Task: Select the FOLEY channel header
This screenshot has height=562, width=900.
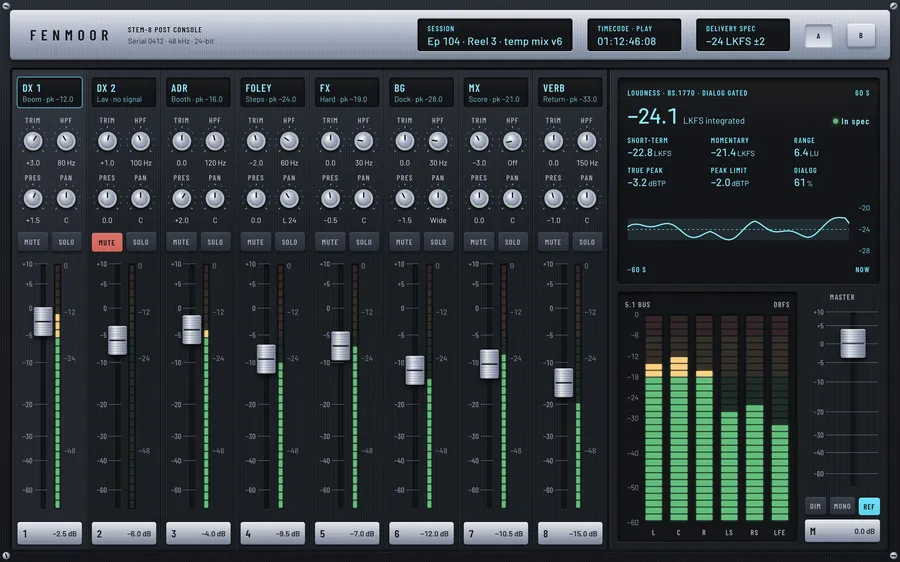Action: pos(273,92)
